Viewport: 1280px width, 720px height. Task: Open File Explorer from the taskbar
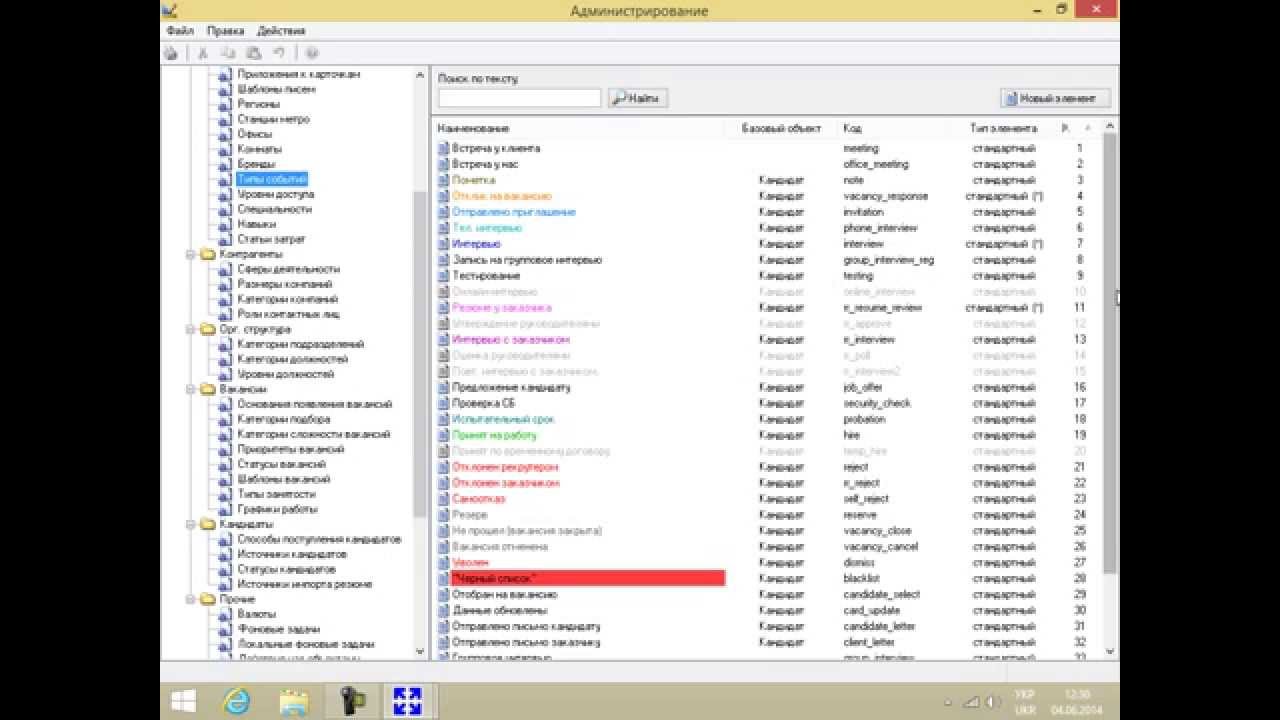coord(293,700)
